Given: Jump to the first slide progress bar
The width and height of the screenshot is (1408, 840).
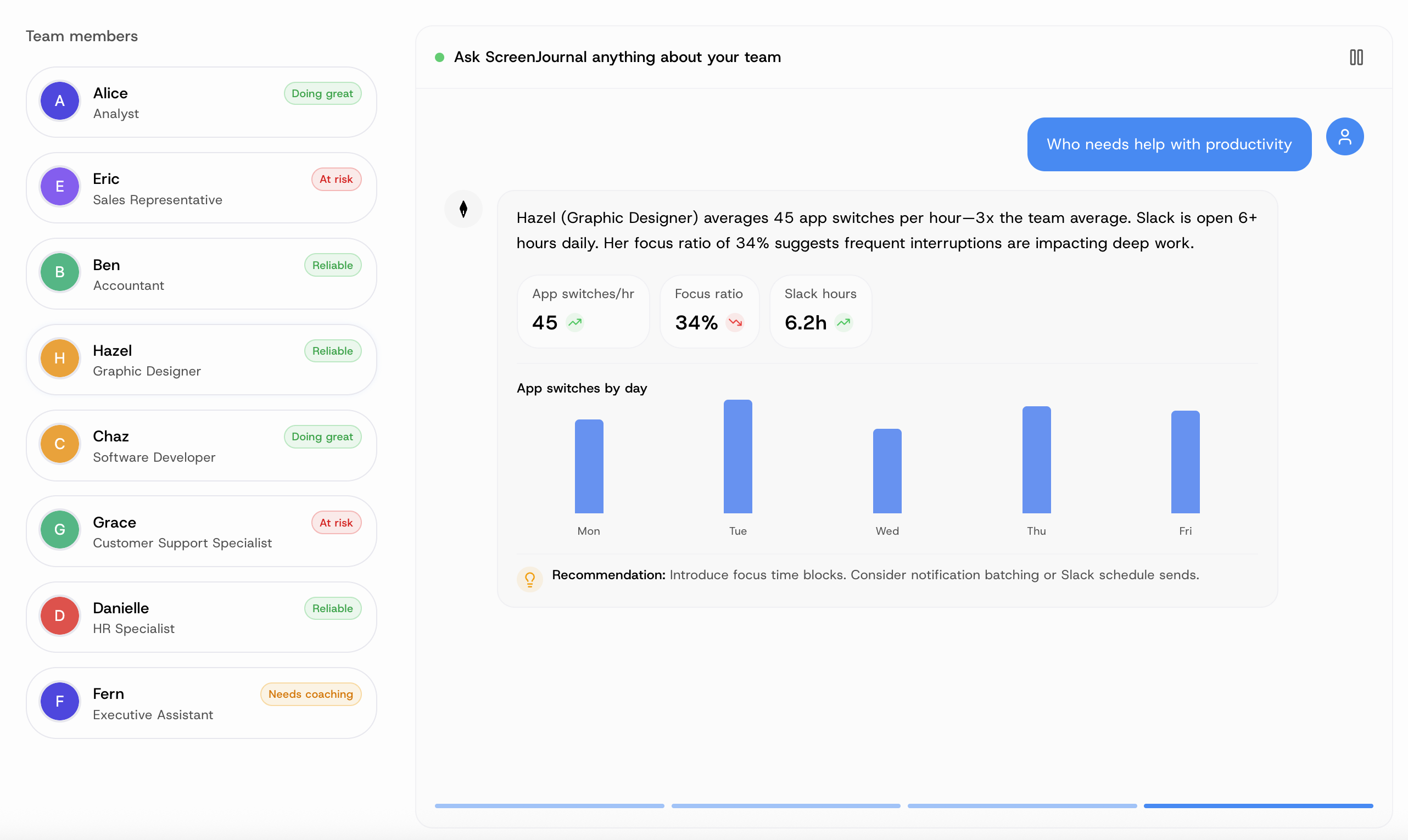Looking at the screenshot, I should click(549, 805).
